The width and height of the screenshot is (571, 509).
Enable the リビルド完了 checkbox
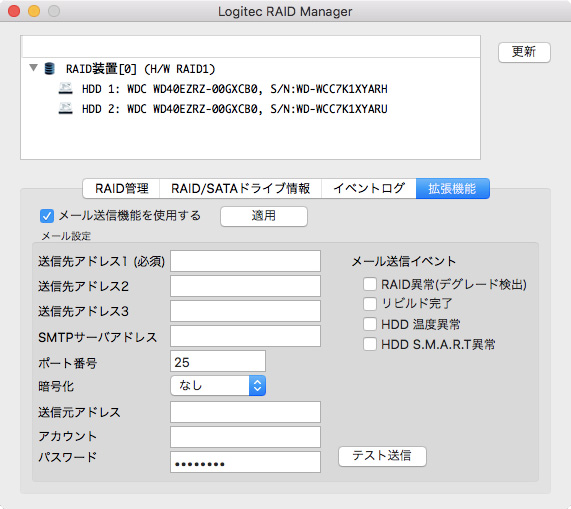tap(370, 304)
